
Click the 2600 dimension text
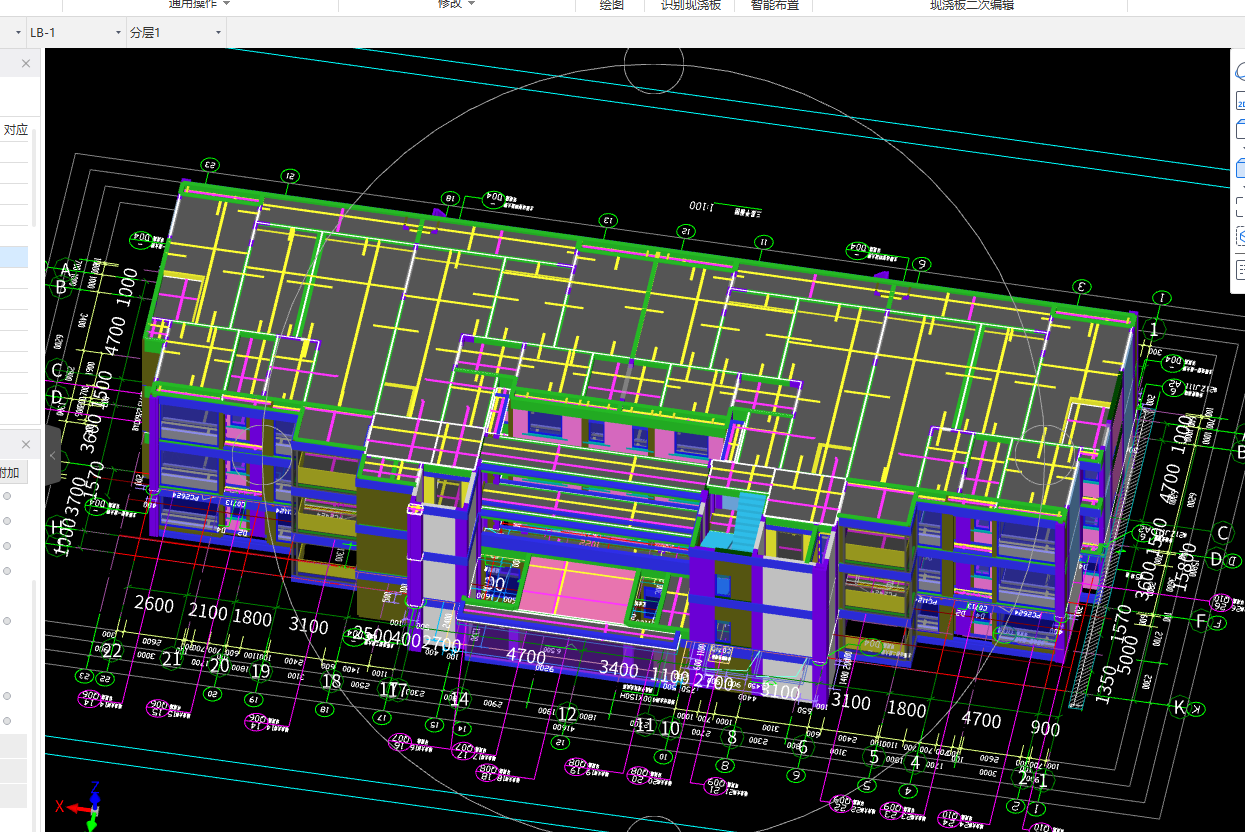click(x=154, y=604)
